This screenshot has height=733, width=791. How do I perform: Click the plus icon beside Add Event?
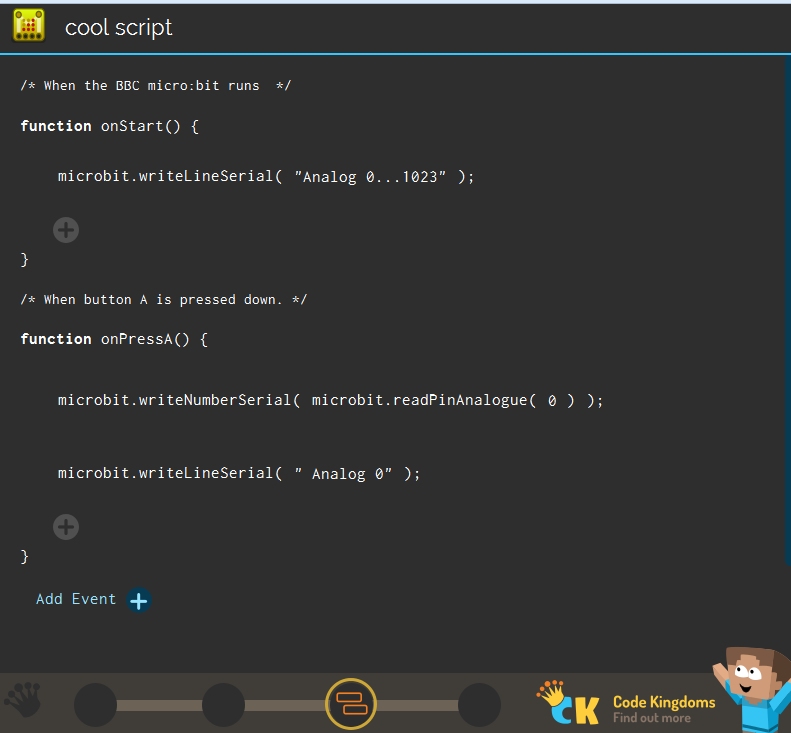pyautogui.click(x=139, y=600)
